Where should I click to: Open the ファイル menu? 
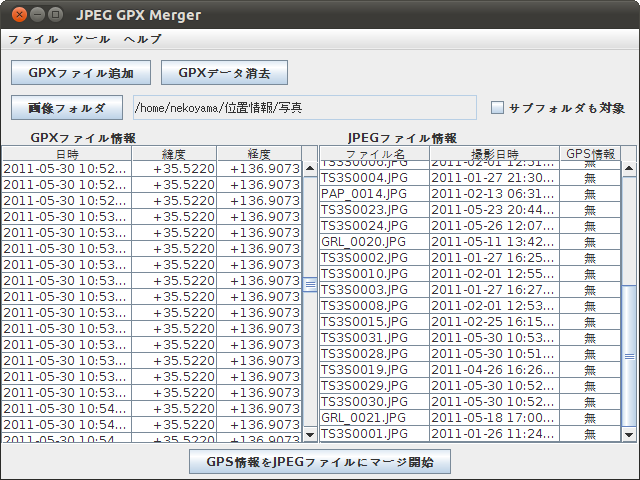(x=33, y=39)
